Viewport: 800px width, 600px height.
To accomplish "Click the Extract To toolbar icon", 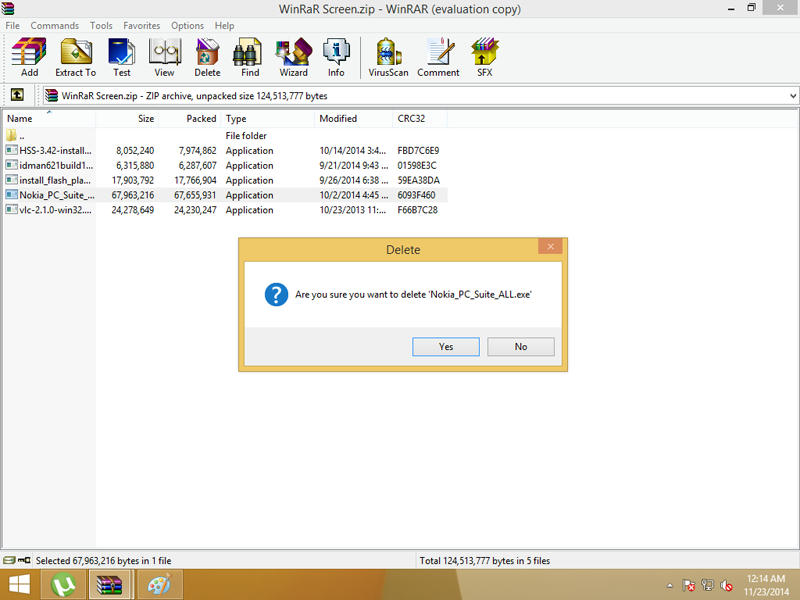I will [x=76, y=57].
